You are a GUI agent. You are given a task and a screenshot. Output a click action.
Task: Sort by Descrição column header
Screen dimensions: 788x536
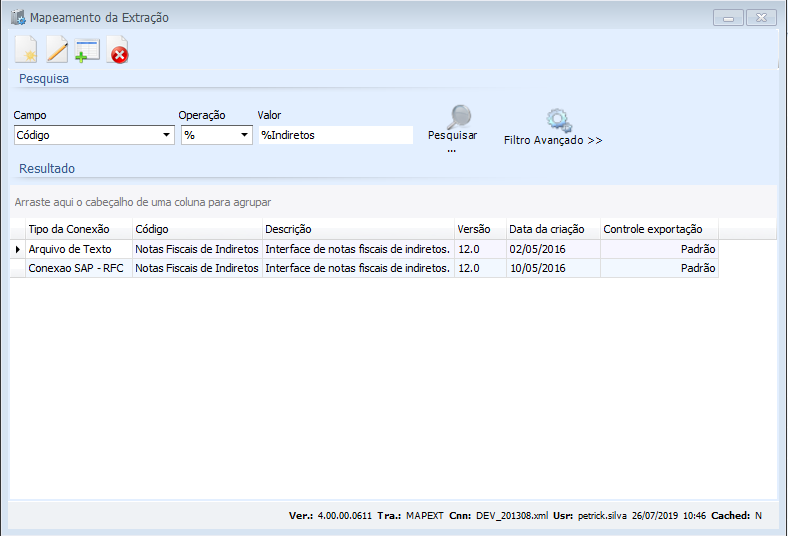(x=358, y=229)
